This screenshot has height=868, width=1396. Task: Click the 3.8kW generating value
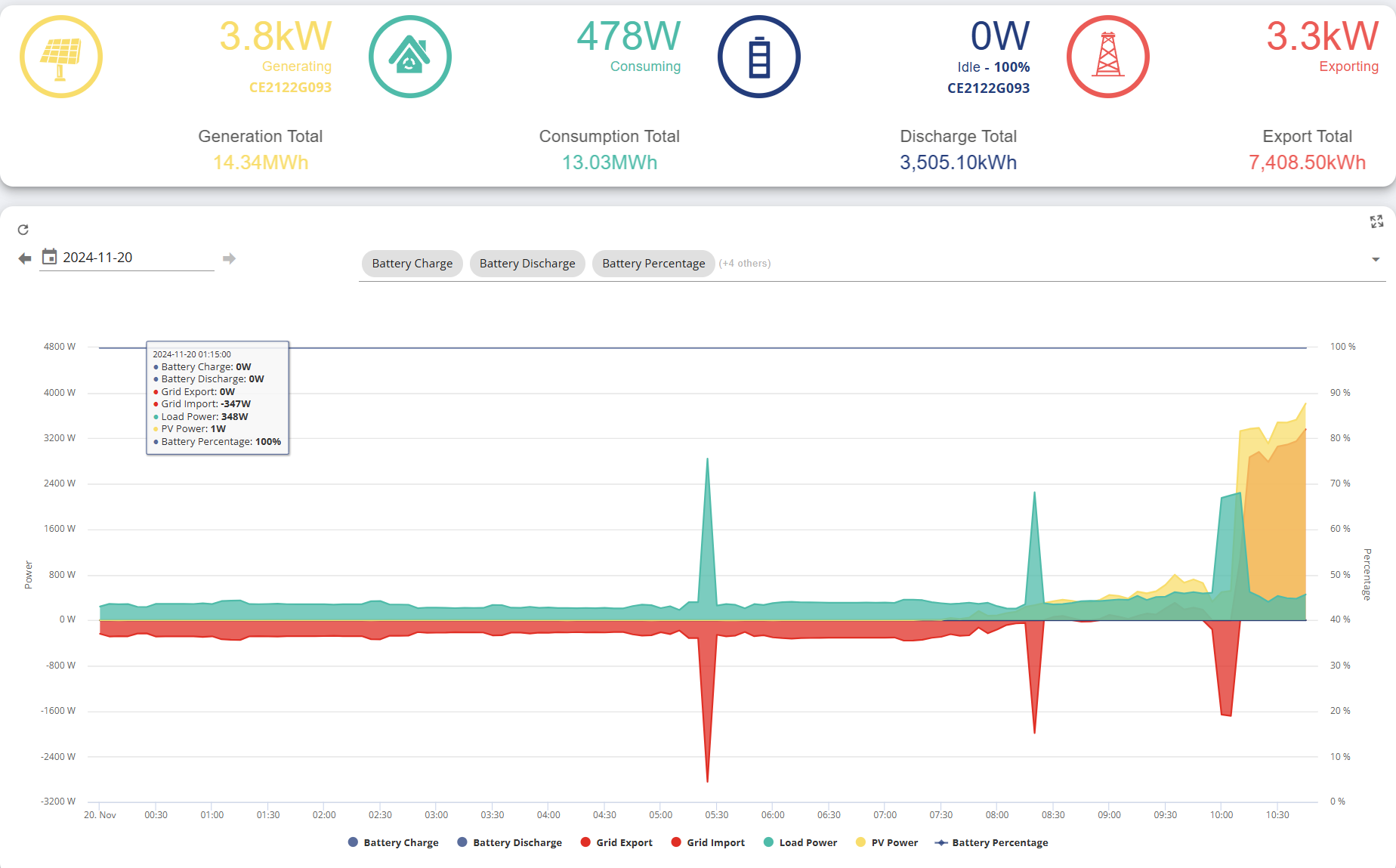[x=276, y=36]
